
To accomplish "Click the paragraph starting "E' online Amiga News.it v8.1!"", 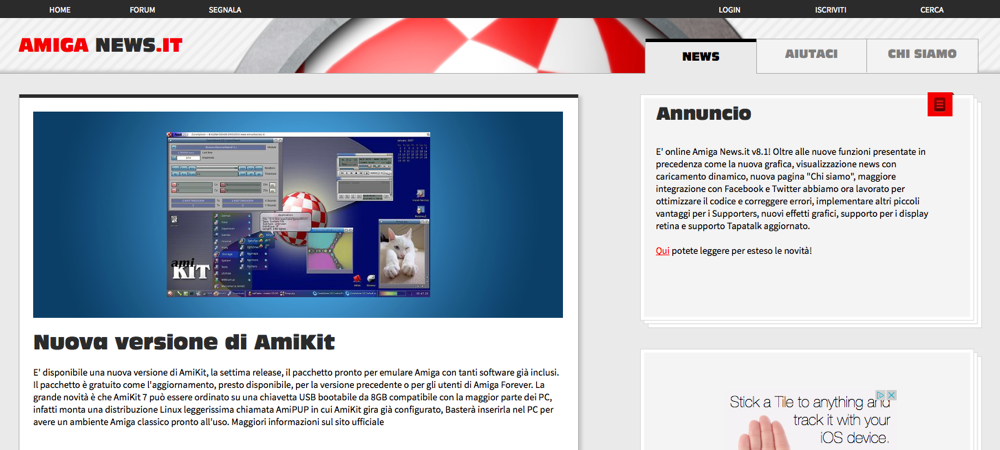I will (x=792, y=189).
